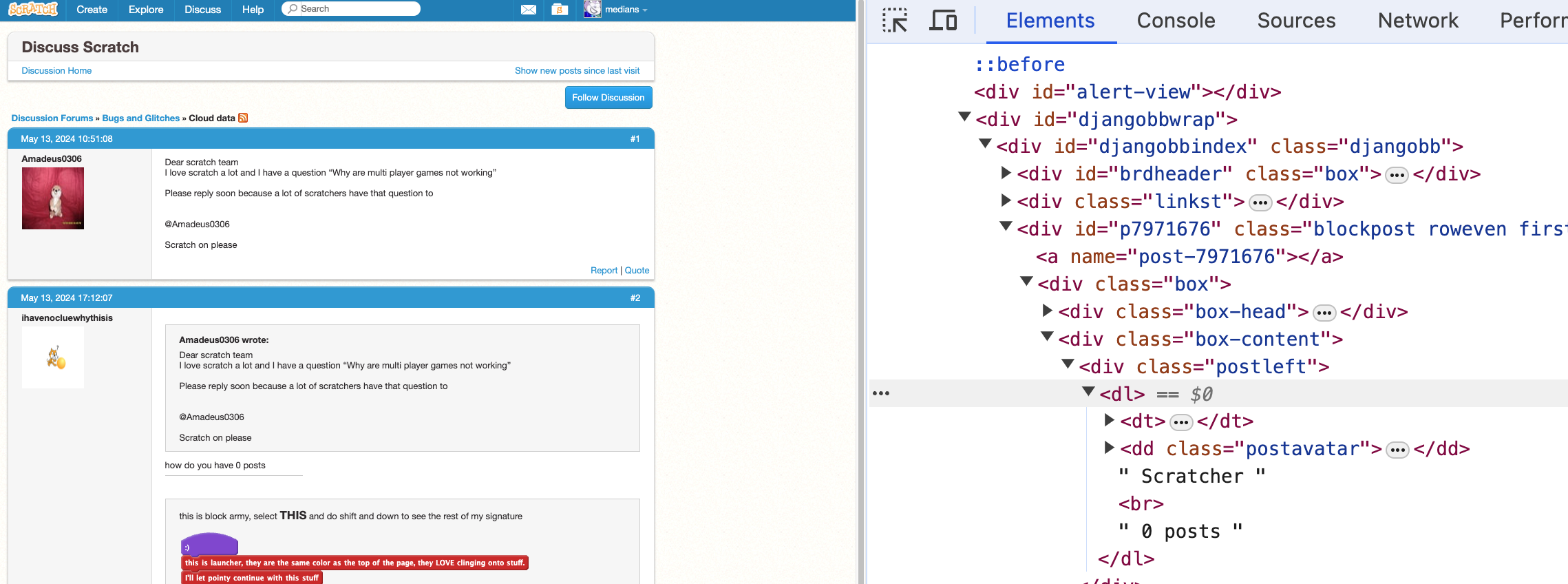
Task: Expand the box-head div node
Action: pyautogui.click(x=1048, y=311)
